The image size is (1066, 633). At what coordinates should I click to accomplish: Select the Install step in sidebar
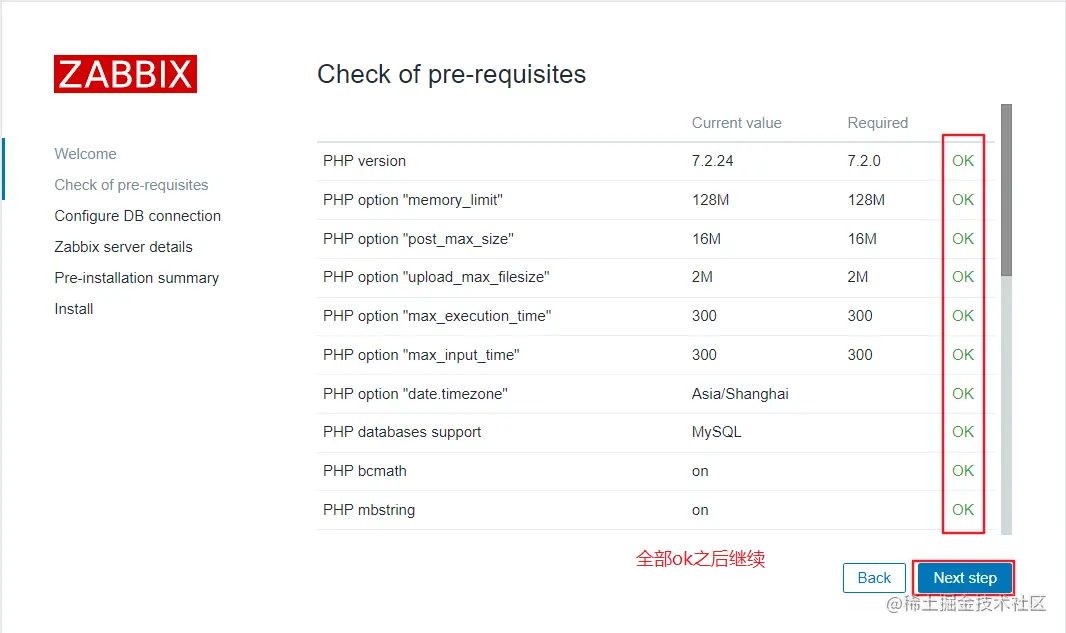pyautogui.click(x=74, y=309)
